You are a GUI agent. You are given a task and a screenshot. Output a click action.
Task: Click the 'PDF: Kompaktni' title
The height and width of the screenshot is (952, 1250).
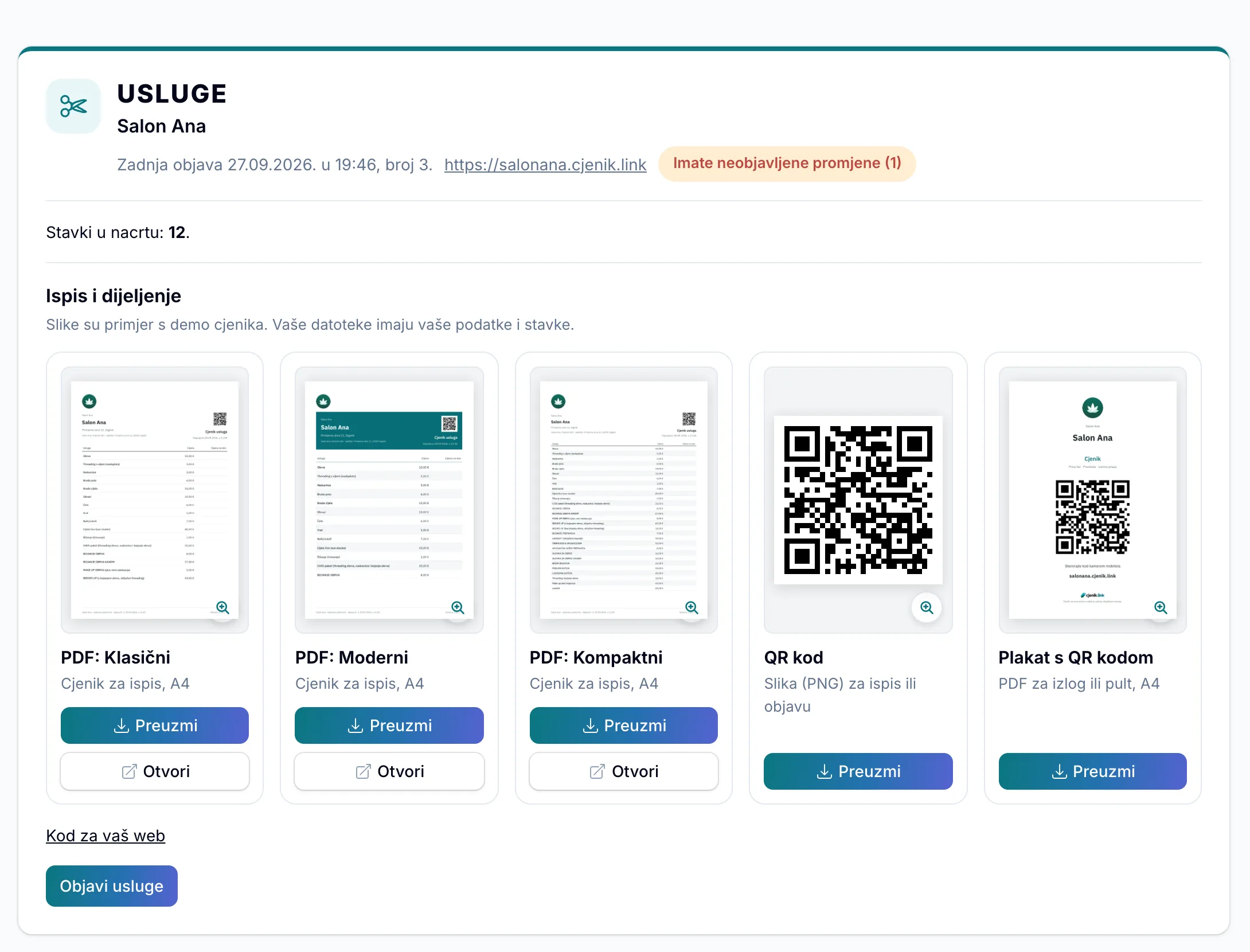click(x=596, y=657)
